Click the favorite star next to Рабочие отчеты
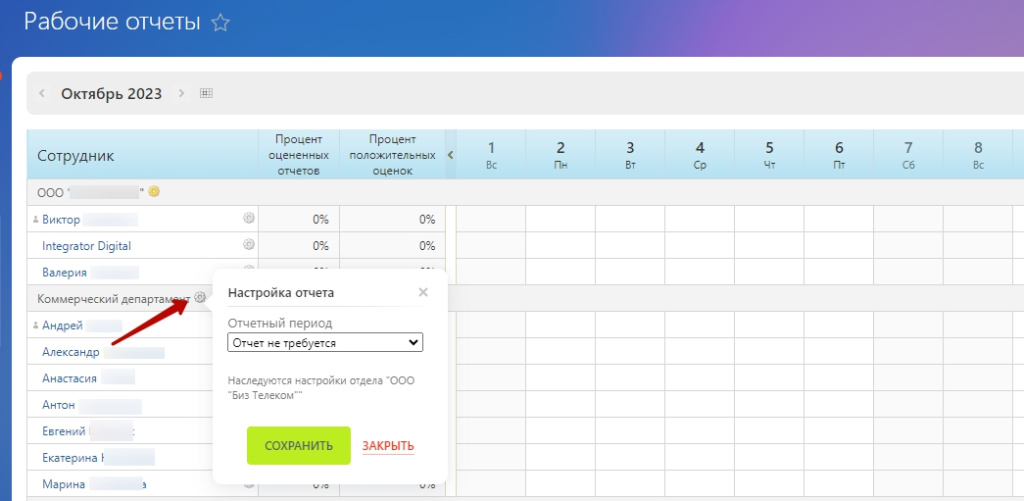This screenshot has width=1024, height=501. click(x=221, y=23)
